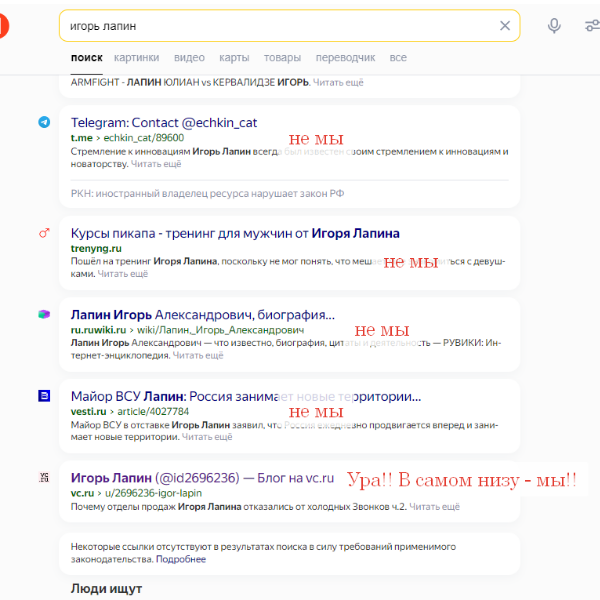Open the 'все' tab
Image resolution: width=600 pixels, height=600 pixels.
[x=398, y=58]
